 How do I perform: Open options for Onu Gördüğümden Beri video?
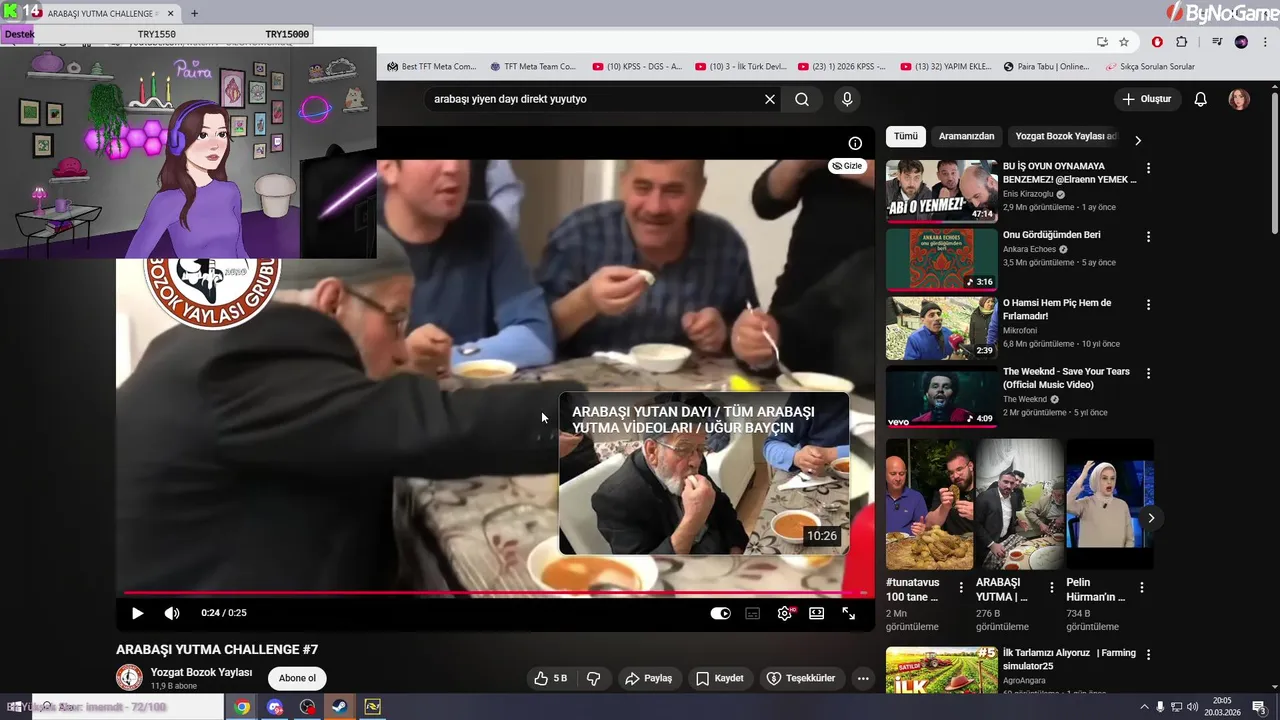click(1148, 237)
